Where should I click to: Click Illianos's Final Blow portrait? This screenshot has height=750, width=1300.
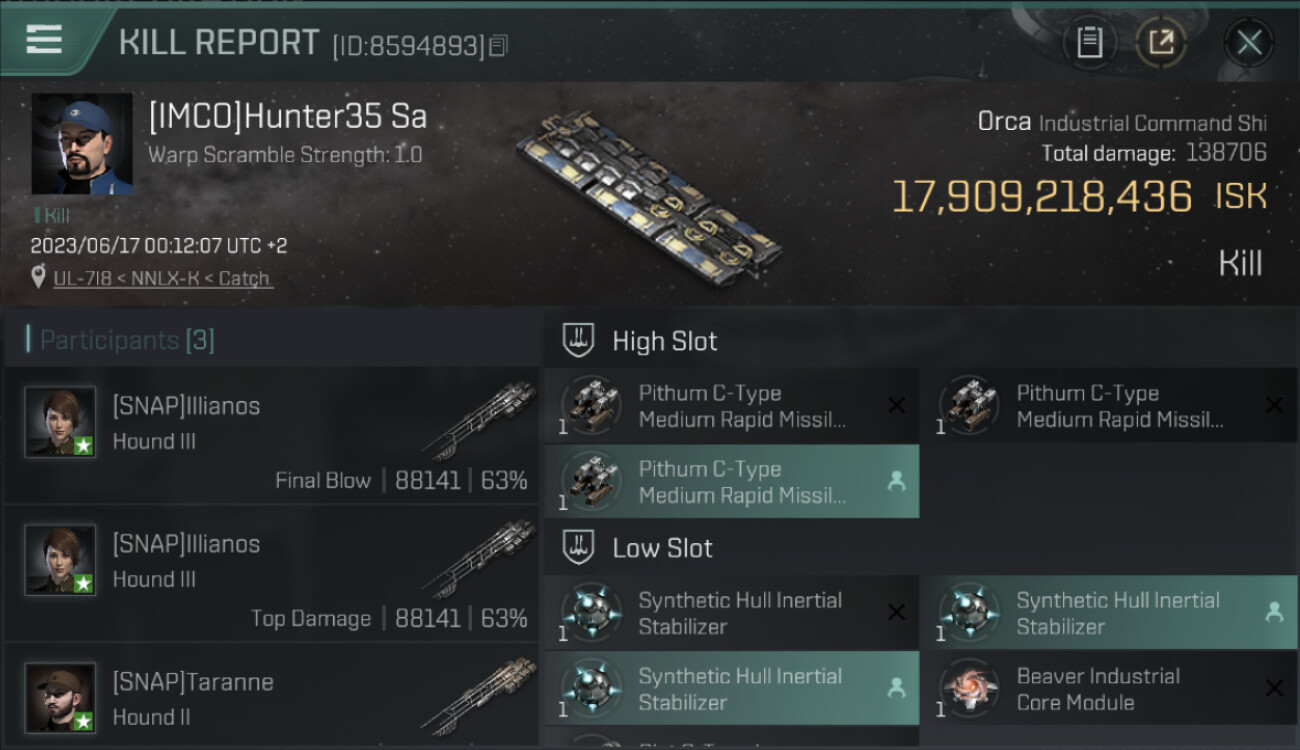60,422
